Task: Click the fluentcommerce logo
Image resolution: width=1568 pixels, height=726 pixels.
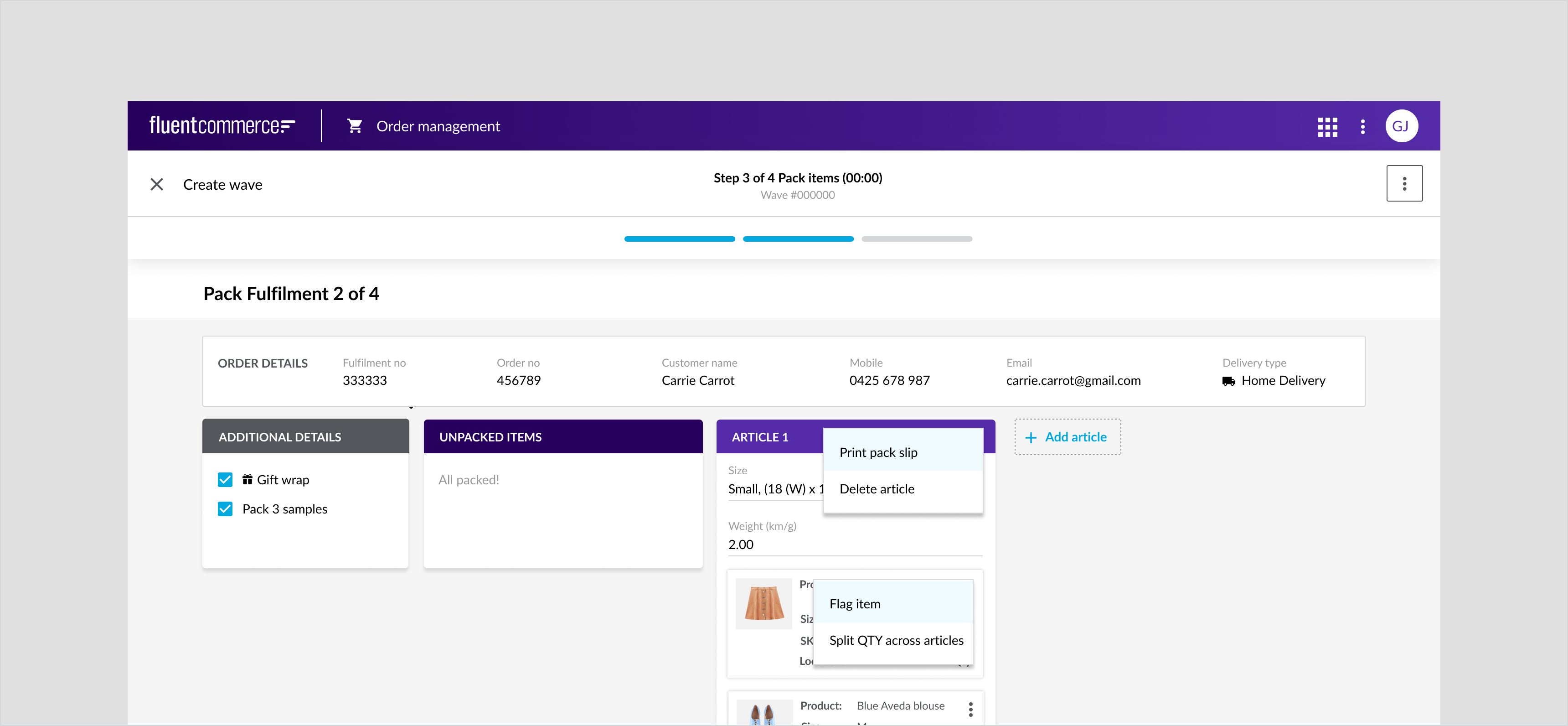Action: [222, 125]
